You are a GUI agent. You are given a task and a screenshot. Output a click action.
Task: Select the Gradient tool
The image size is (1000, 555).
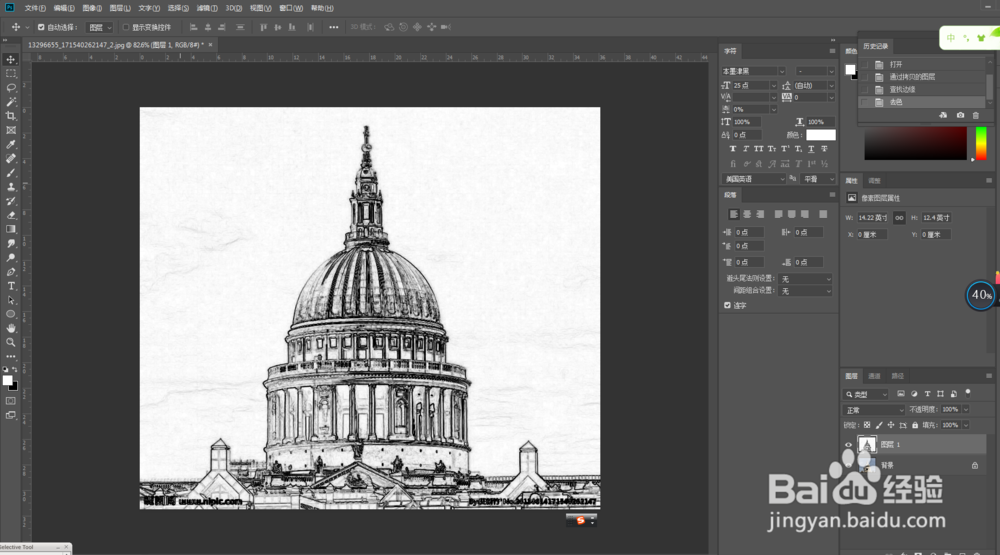[x=11, y=229]
